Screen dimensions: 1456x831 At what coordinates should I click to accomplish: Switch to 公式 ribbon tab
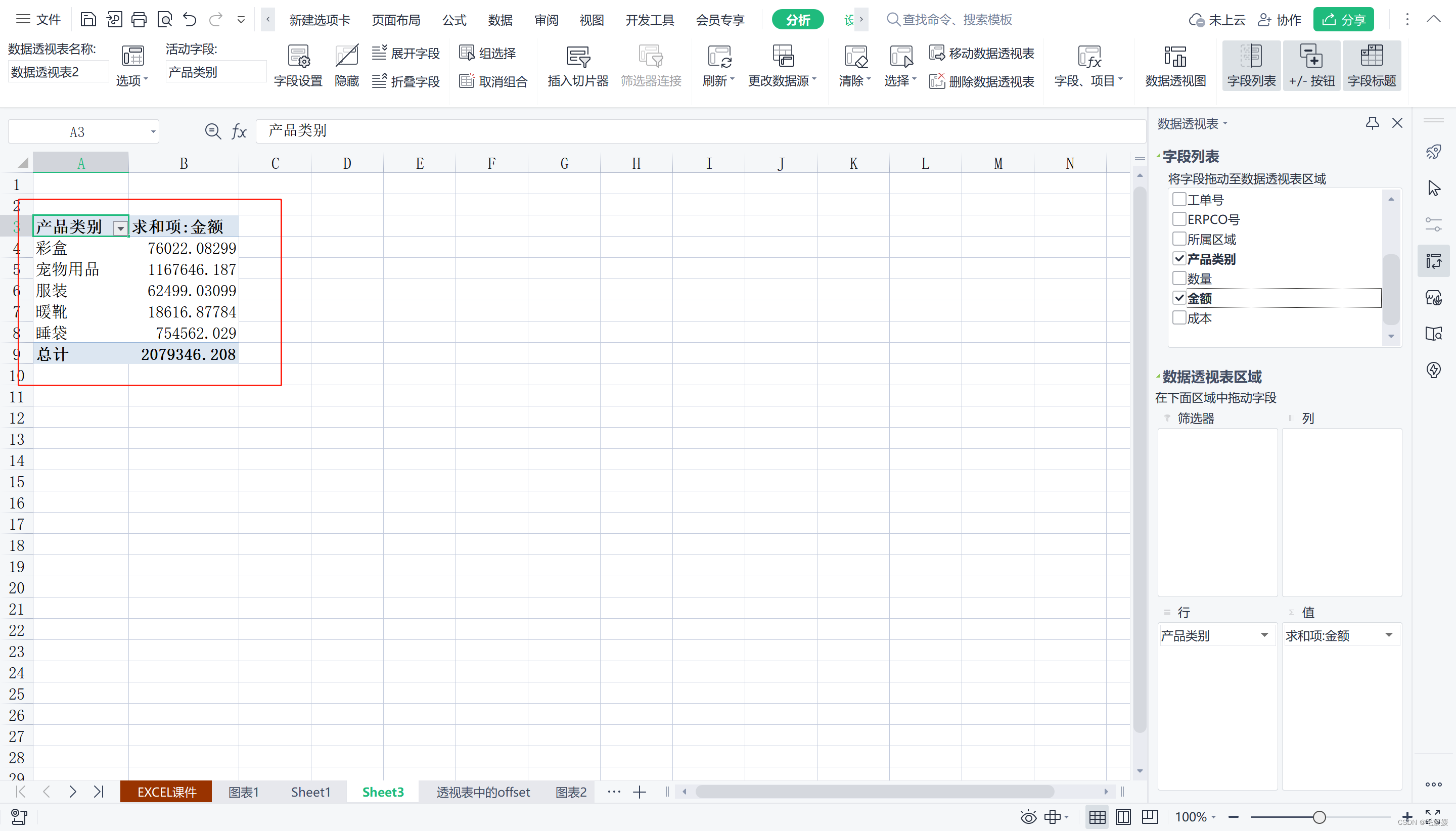coord(454,20)
